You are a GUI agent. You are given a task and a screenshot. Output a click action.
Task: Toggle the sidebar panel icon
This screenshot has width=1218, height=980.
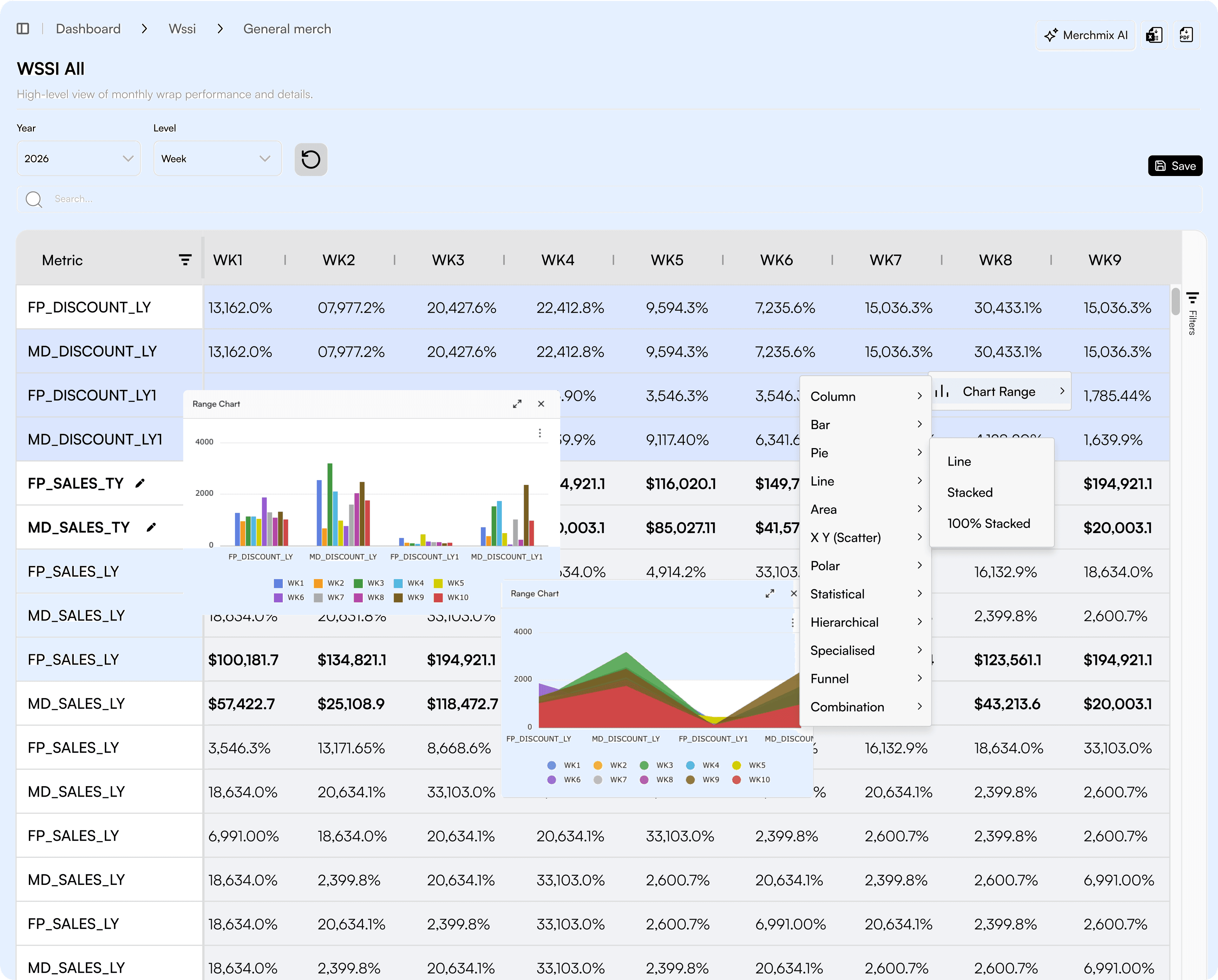click(x=23, y=29)
